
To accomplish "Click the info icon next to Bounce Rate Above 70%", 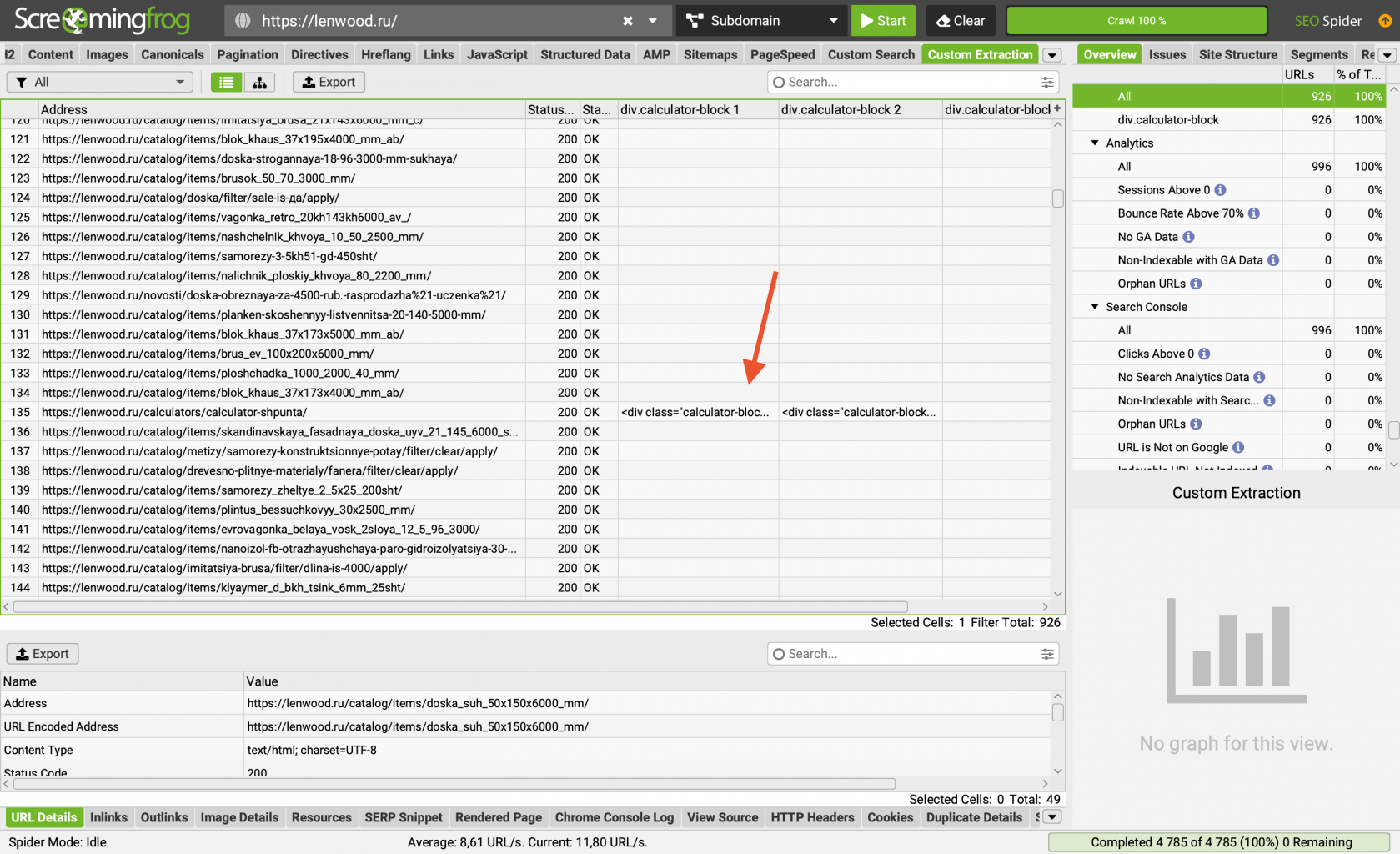I will pos(1253,213).
